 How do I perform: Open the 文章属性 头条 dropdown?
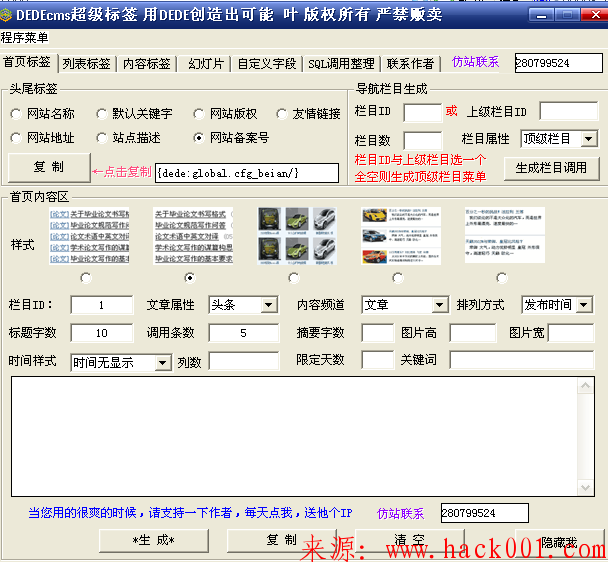point(243,305)
